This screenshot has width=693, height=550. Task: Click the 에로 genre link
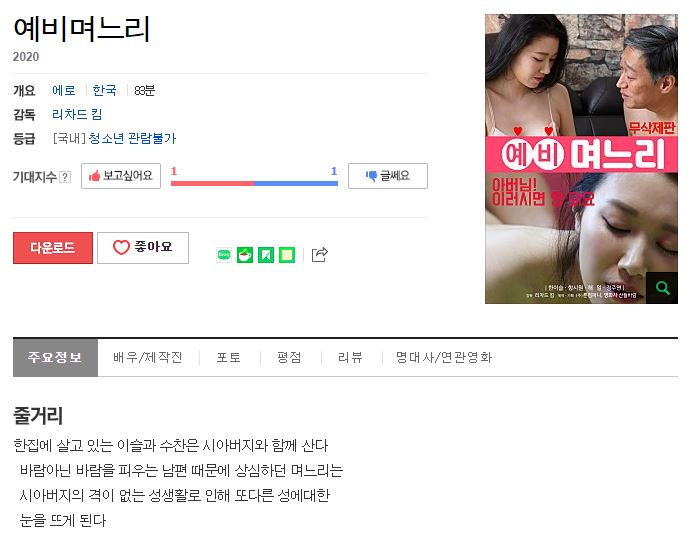pyautogui.click(x=64, y=91)
